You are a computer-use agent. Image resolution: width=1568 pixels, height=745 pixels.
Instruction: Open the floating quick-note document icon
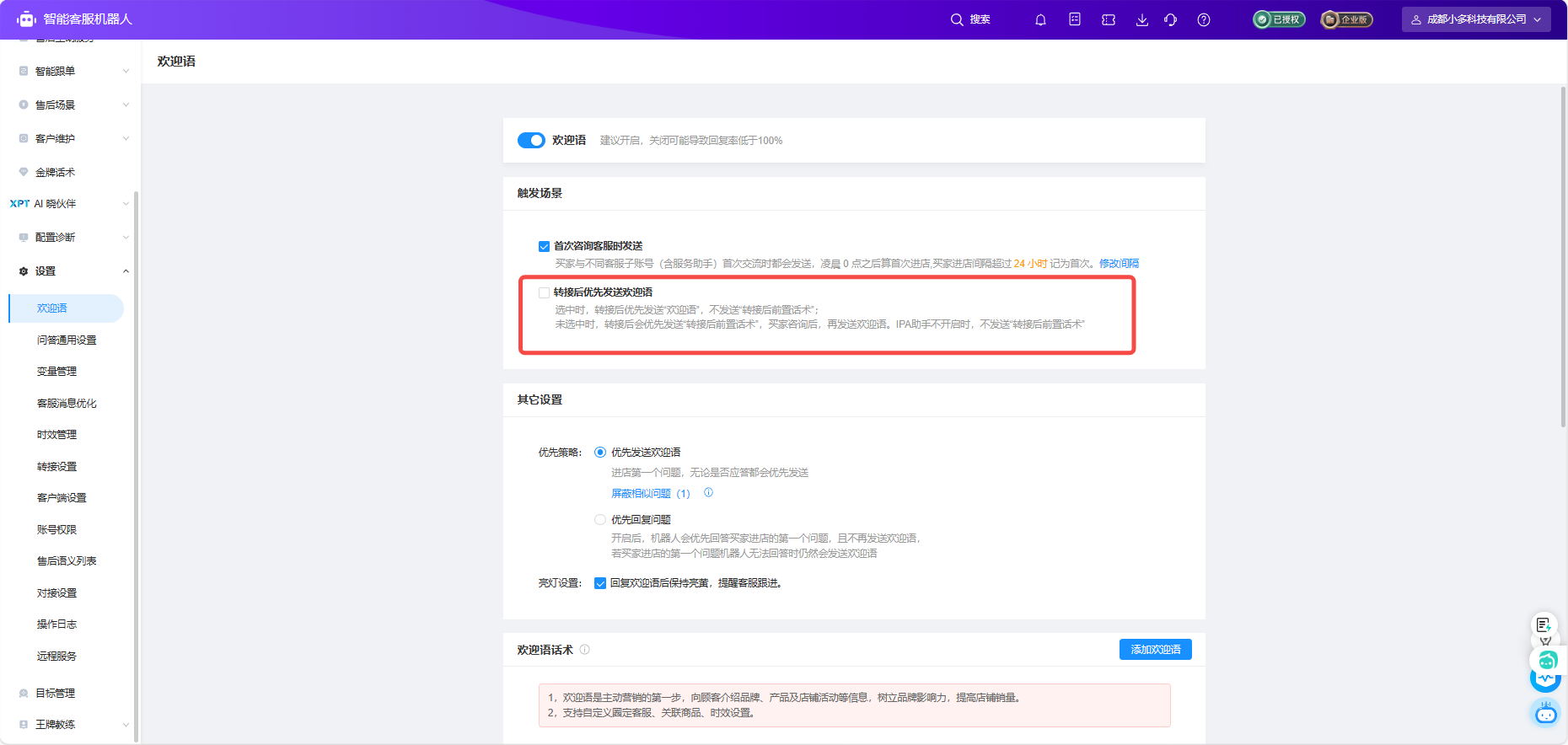1544,624
